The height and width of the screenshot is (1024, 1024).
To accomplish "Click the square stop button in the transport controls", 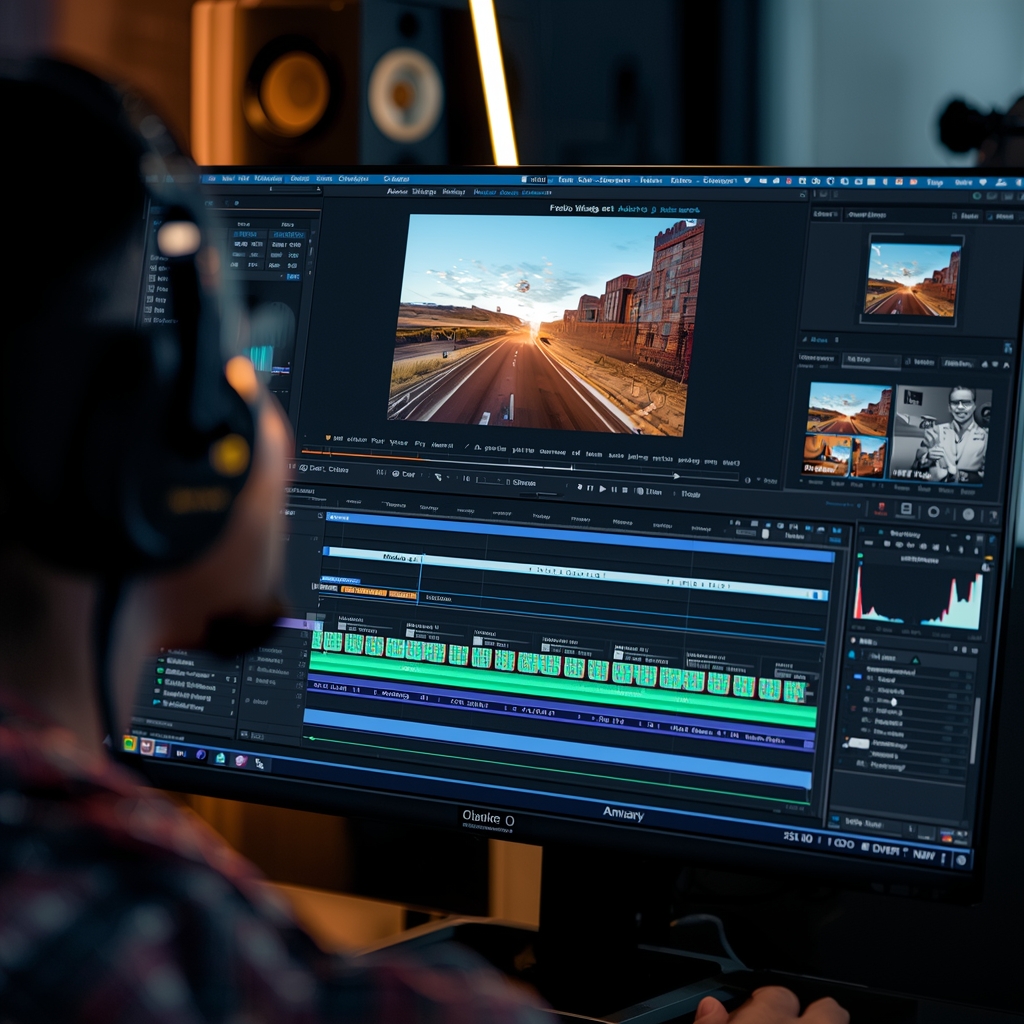I will pos(625,490).
